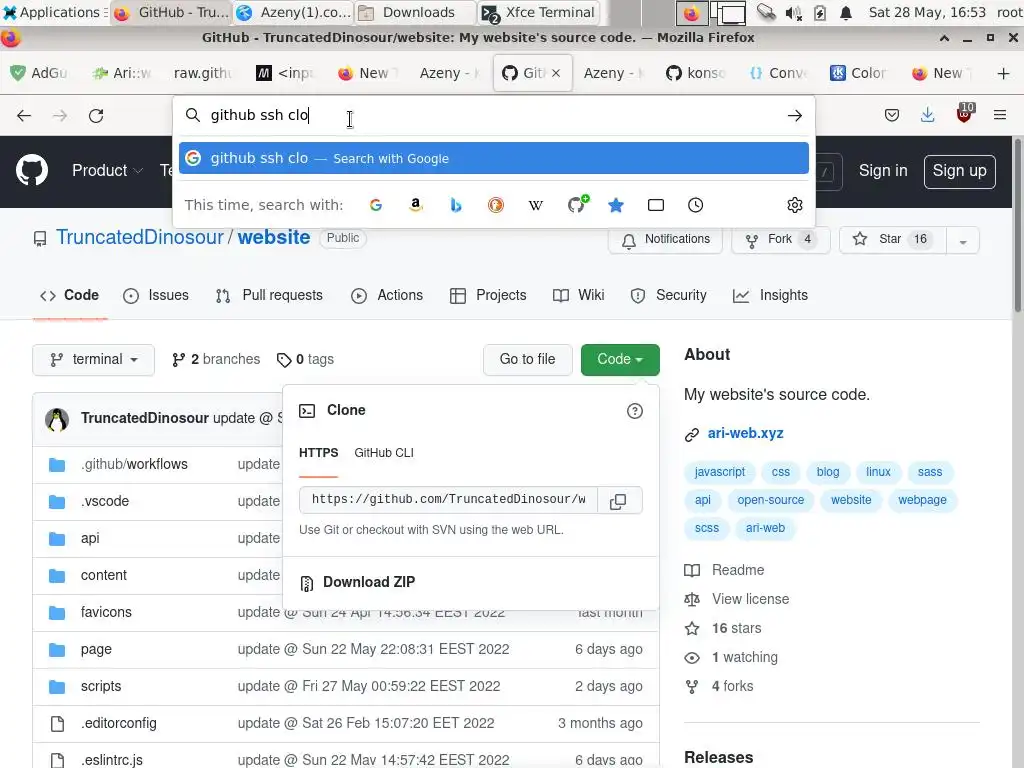Switch to the Color browser tab

(x=859, y=73)
